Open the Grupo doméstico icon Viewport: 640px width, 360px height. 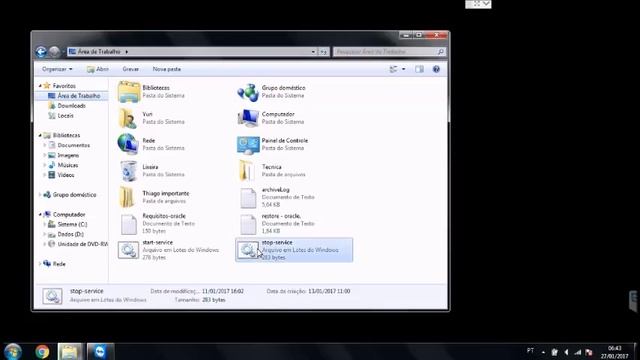point(248,92)
